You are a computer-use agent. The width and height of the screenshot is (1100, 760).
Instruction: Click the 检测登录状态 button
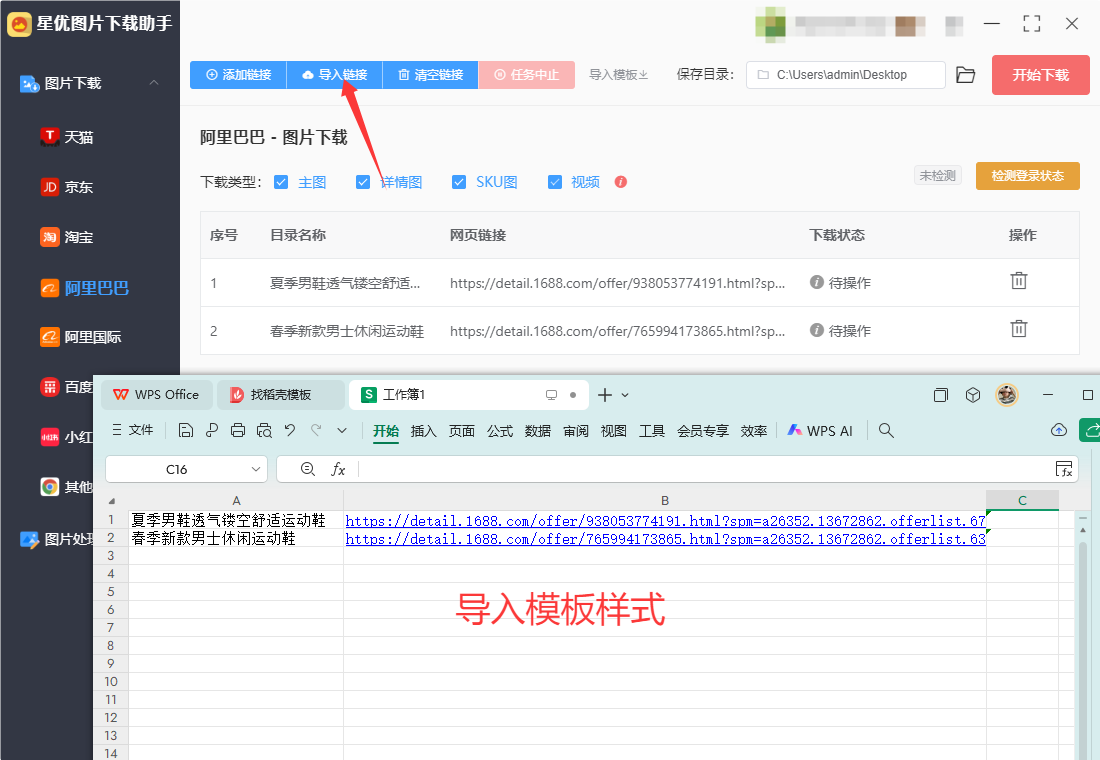click(x=1028, y=175)
